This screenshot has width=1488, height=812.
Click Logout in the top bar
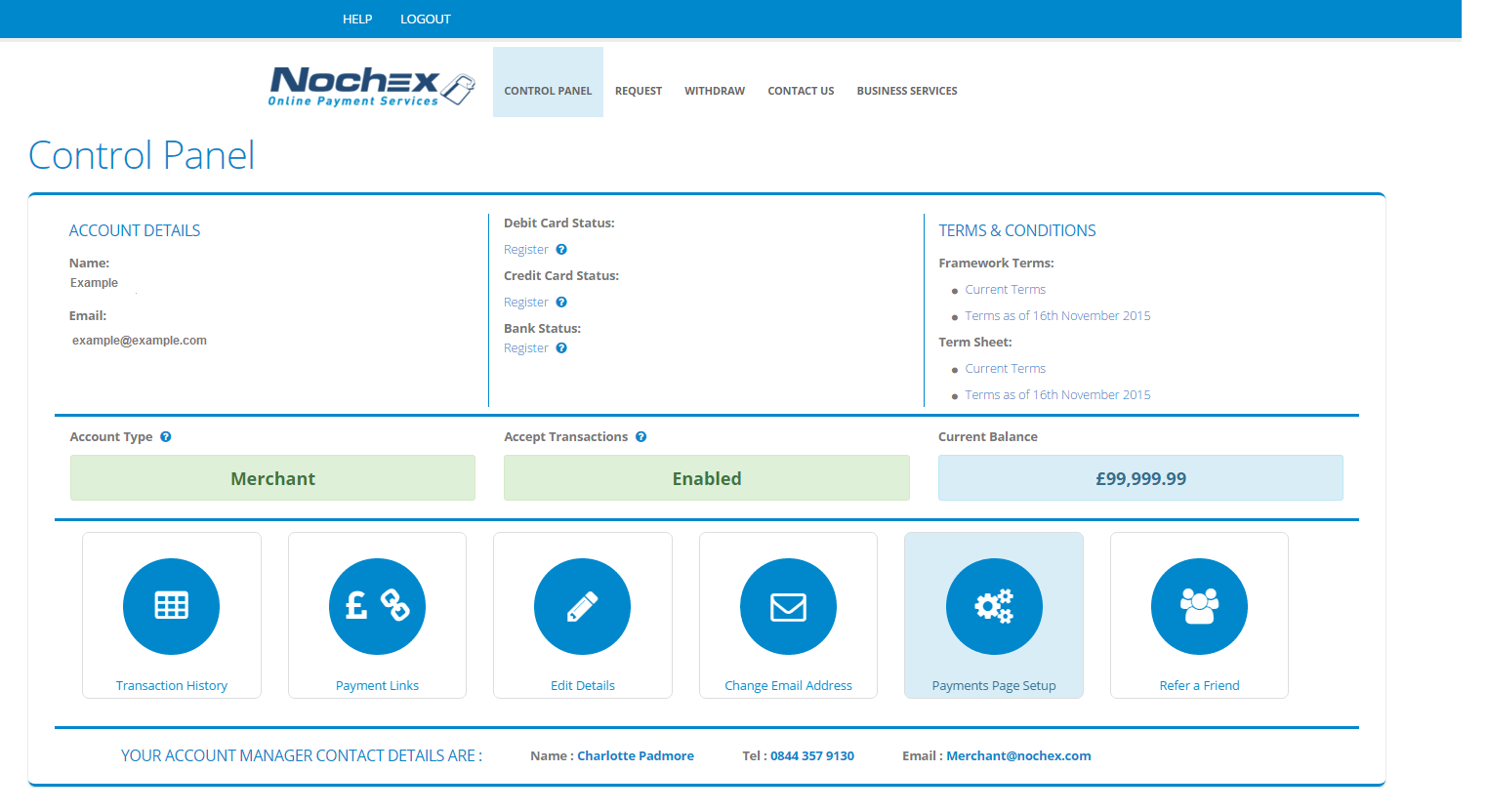click(426, 20)
